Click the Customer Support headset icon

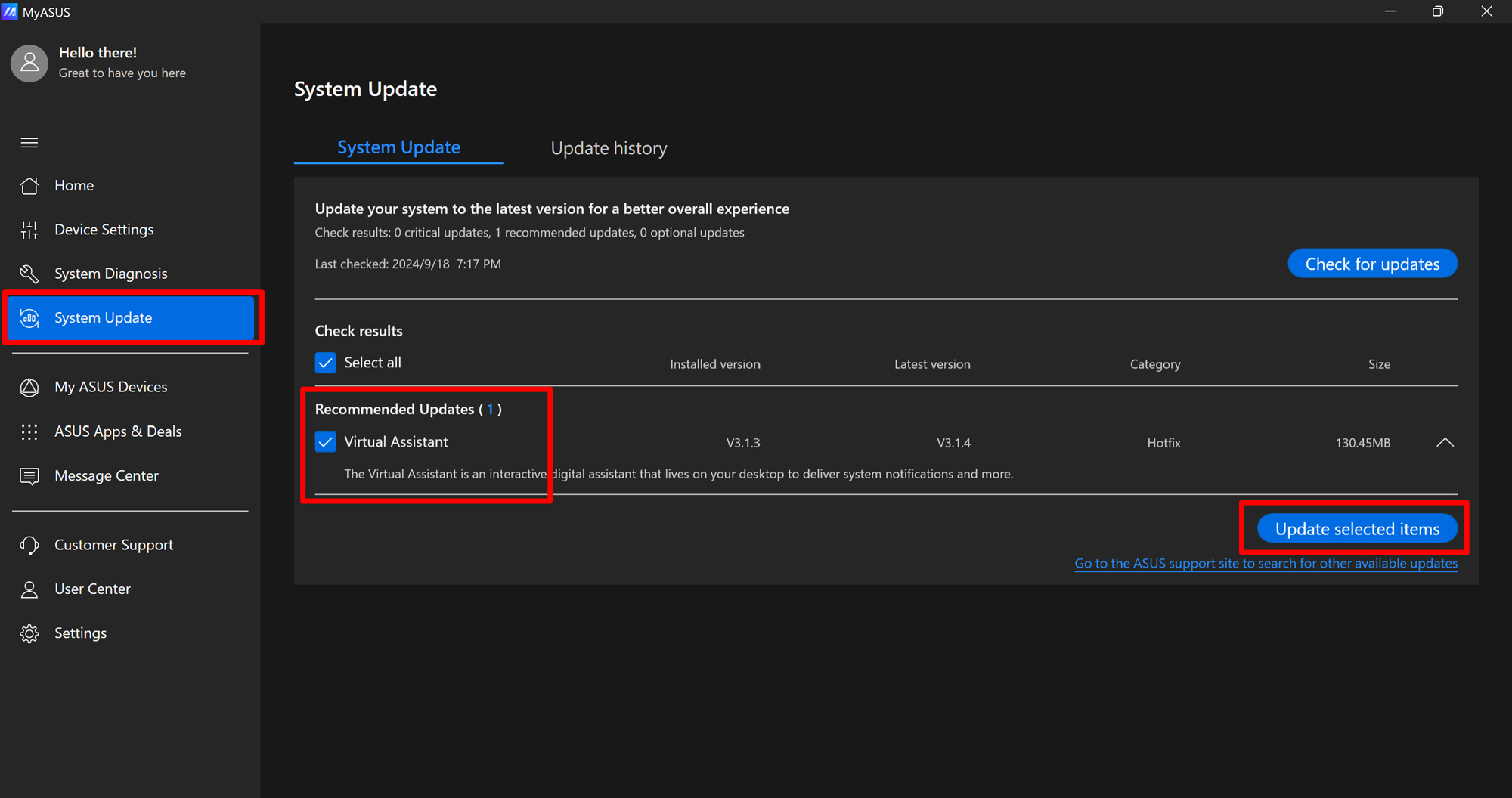(x=29, y=545)
